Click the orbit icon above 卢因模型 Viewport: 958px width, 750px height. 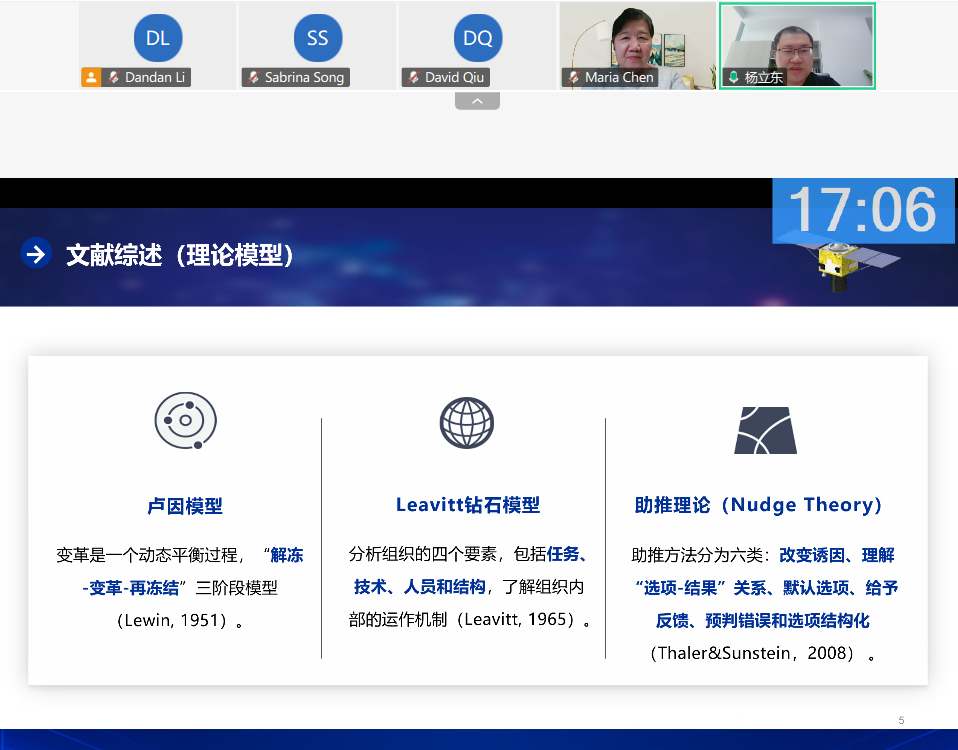pos(186,421)
